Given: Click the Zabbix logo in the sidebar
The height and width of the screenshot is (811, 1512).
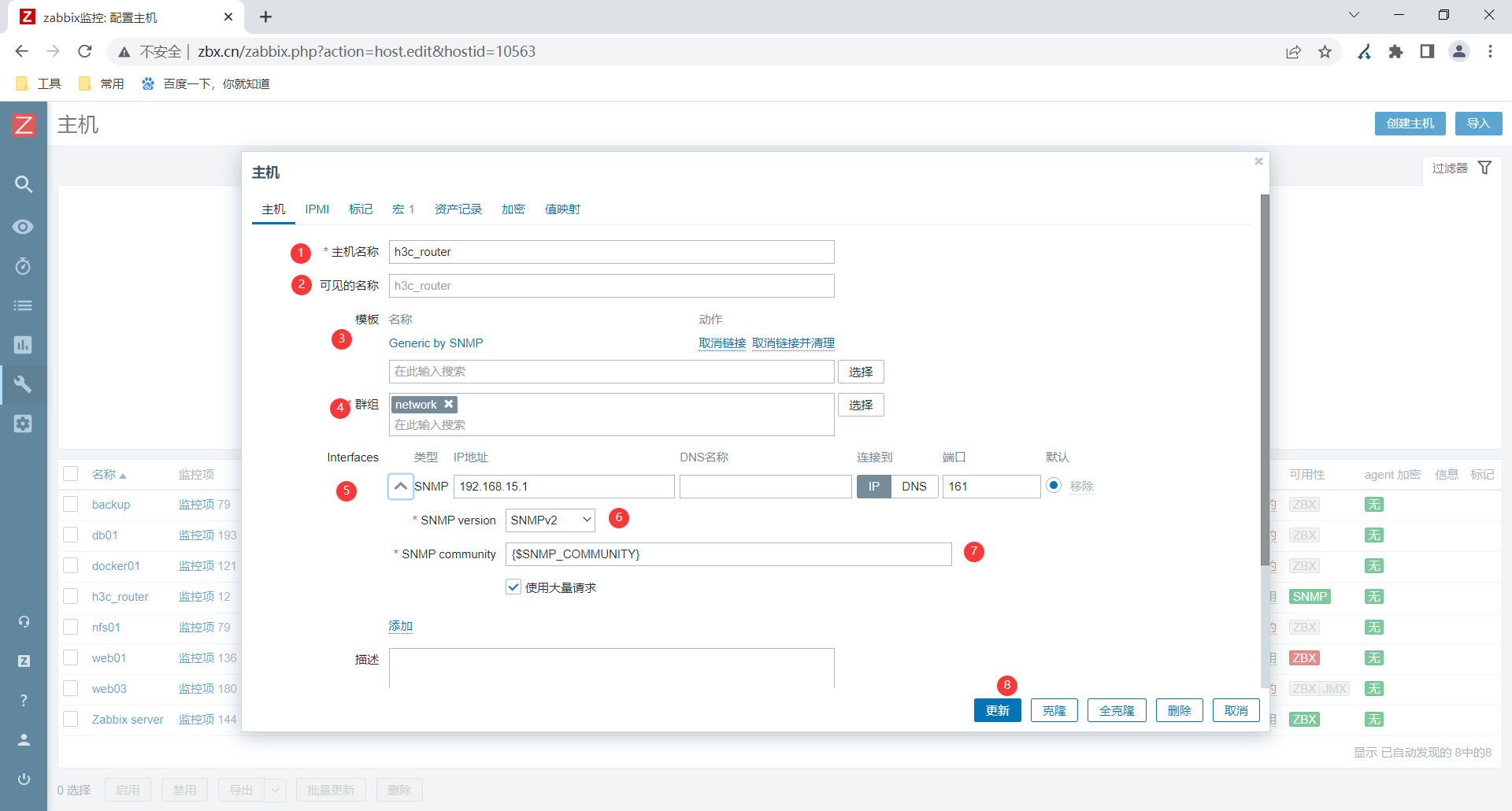Looking at the screenshot, I should [24, 124].
